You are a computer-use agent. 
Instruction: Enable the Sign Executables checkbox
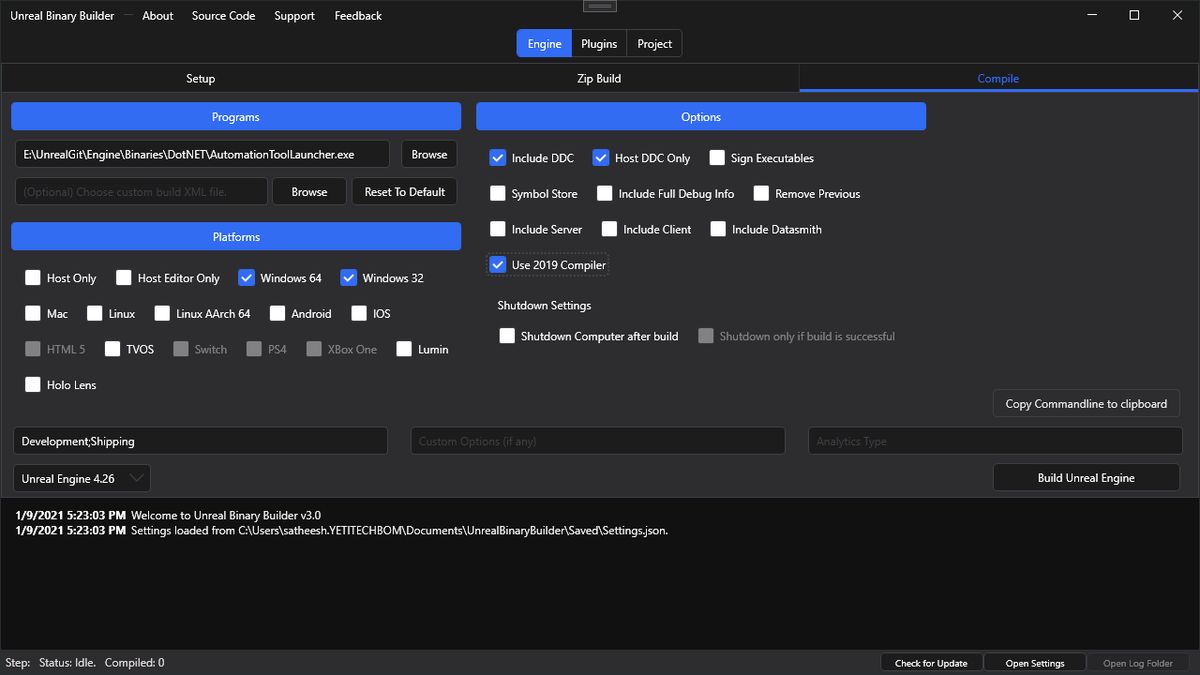(717, 157)
